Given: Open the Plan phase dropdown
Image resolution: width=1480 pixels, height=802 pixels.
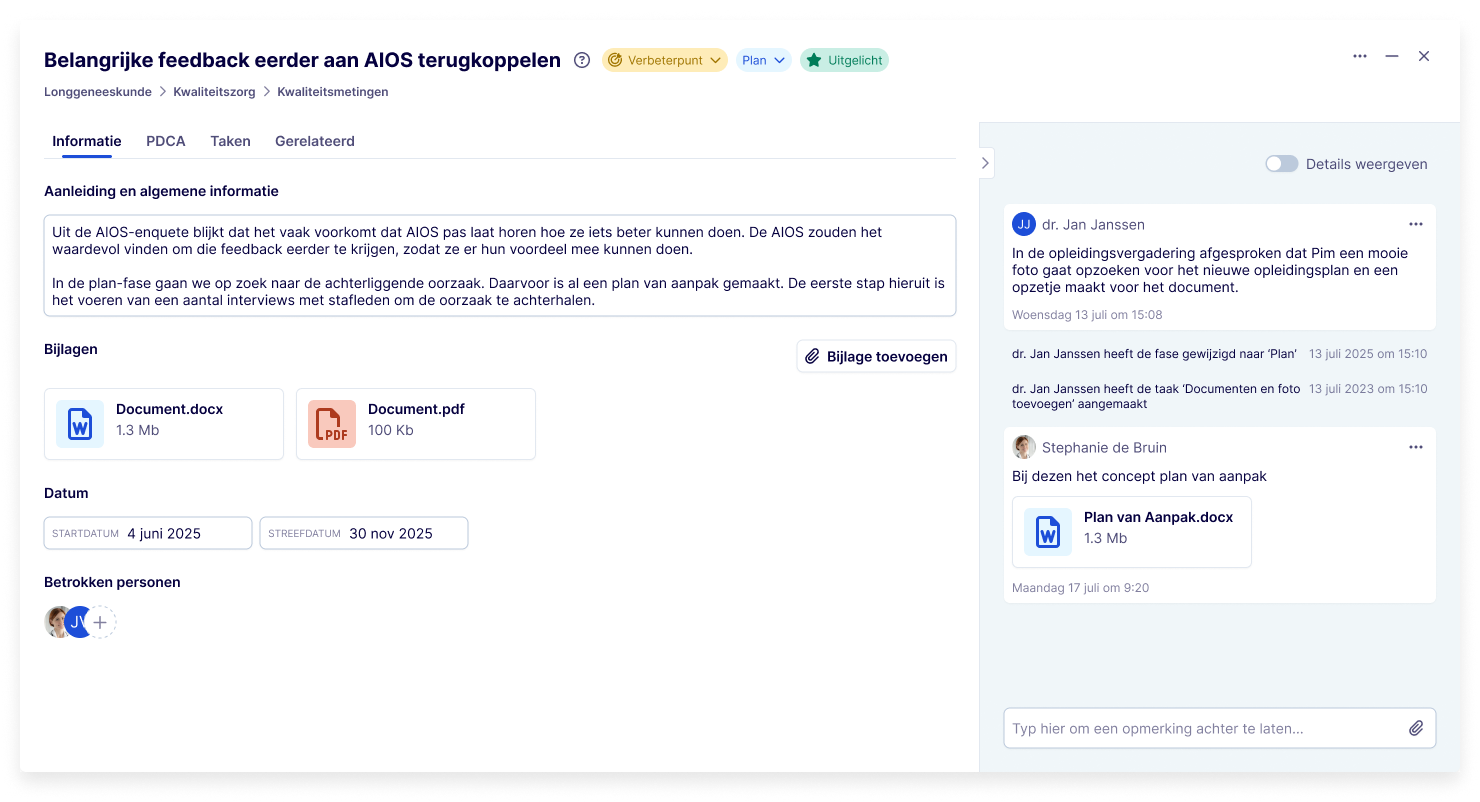Looking at the screenshot, I should (764, 60).
